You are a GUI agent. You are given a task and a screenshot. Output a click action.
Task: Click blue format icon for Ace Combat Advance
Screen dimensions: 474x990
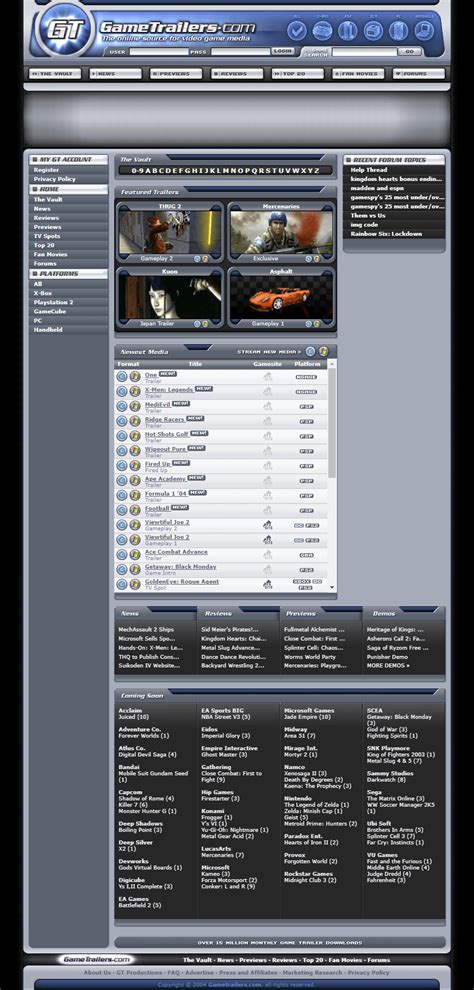(x=122, y=554)
